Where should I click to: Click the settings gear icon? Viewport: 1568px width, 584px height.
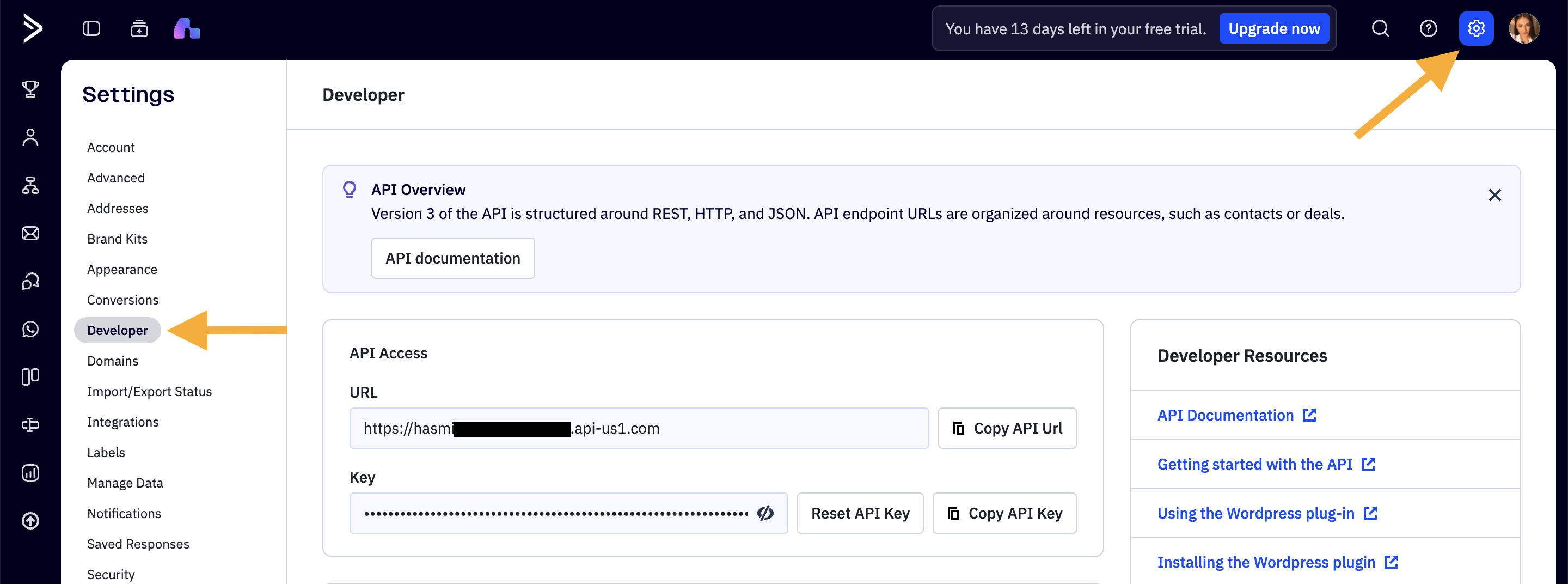pos(1476,29)
